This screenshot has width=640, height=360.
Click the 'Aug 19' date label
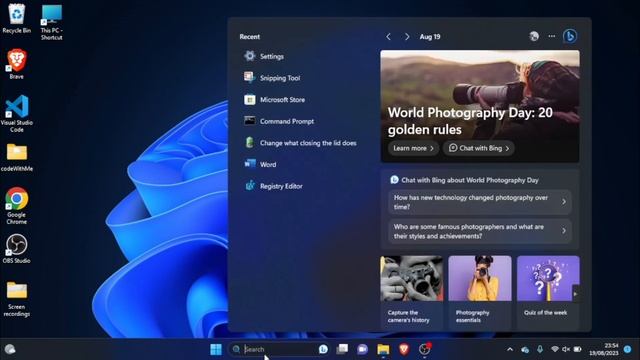[430, 37]
